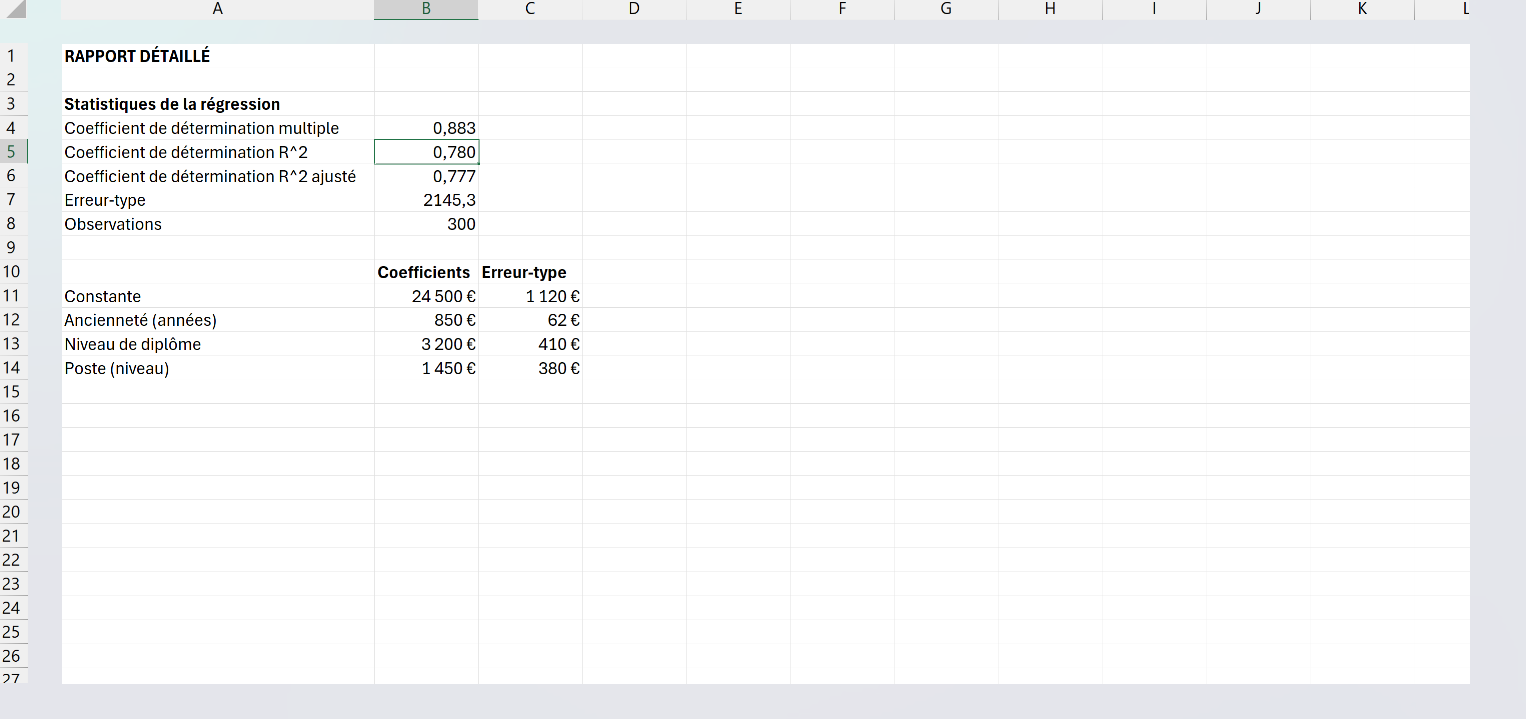Select column A header
Viewport: 1526px width, 719px height.
[x=218, y=10]
